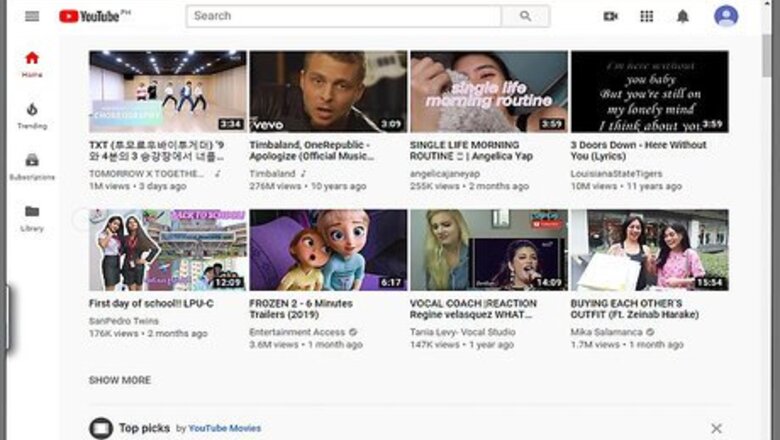Open Trending in sidebar
Viewport: 780px width, 440px height.
(x=32, y=116)
